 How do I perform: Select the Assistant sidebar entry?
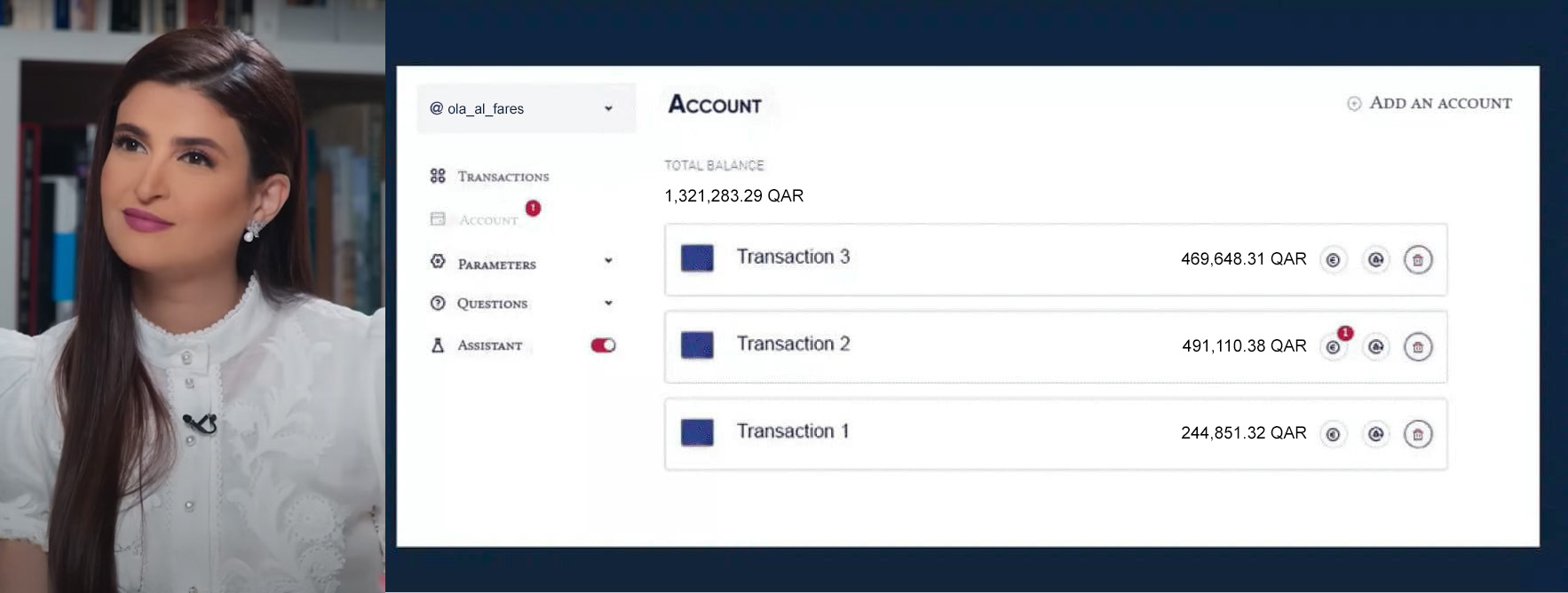489,345
